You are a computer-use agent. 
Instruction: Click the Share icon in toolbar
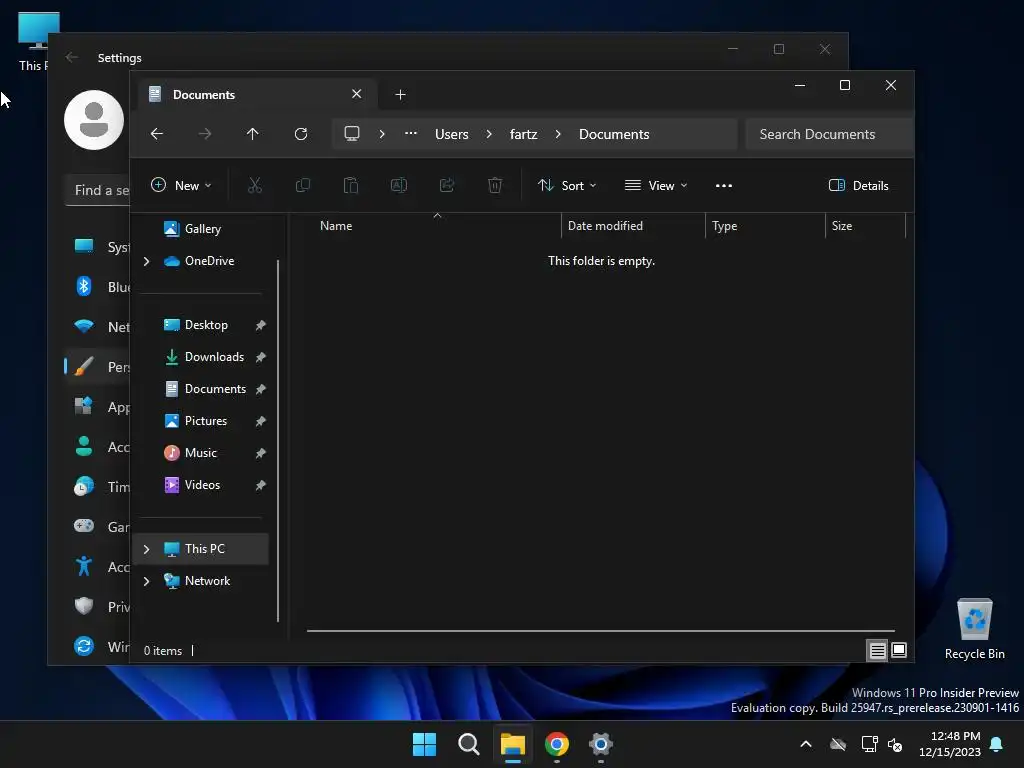click(447, 185)
